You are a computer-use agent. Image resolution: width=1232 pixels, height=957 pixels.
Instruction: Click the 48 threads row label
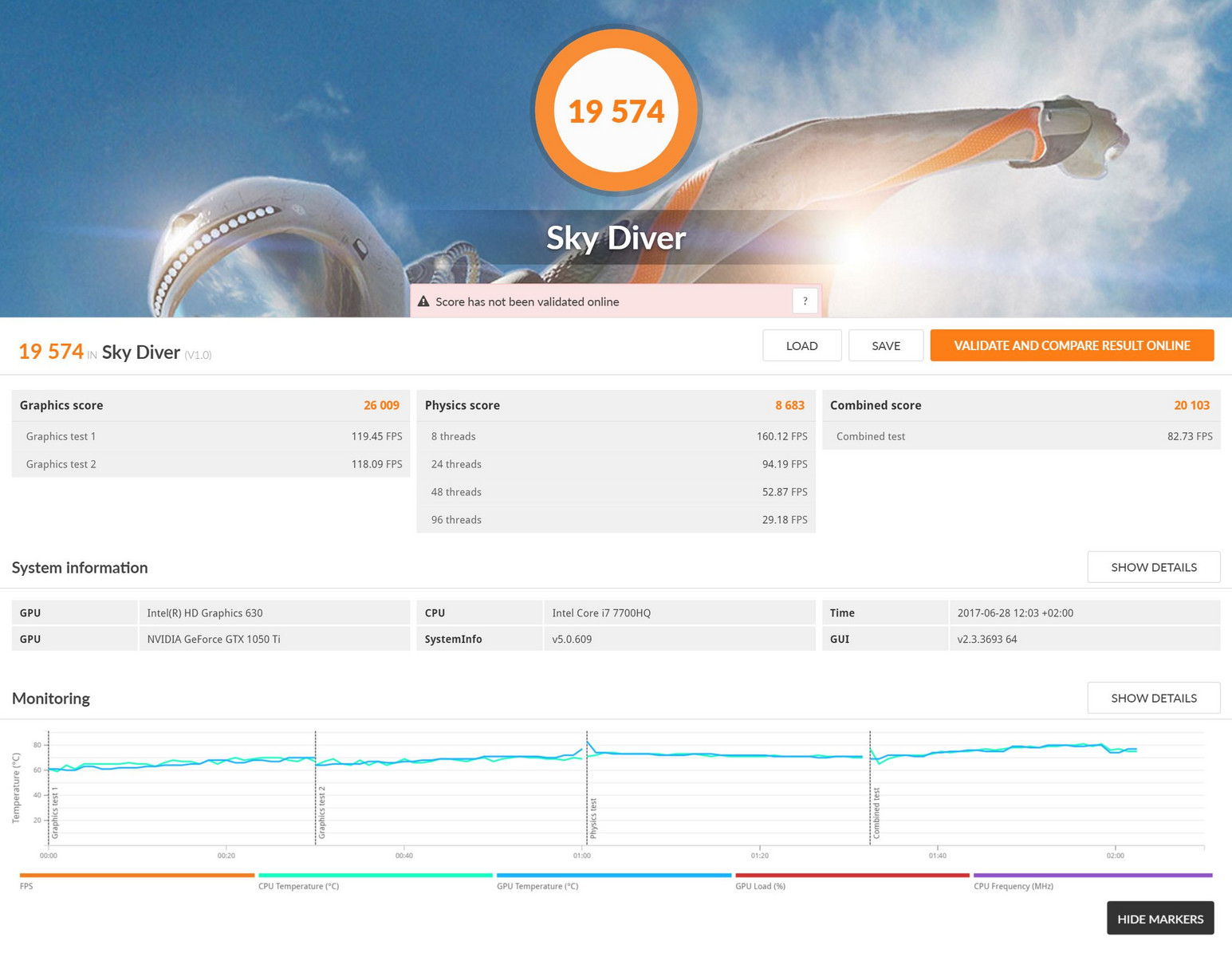click(x=456, y=492)
